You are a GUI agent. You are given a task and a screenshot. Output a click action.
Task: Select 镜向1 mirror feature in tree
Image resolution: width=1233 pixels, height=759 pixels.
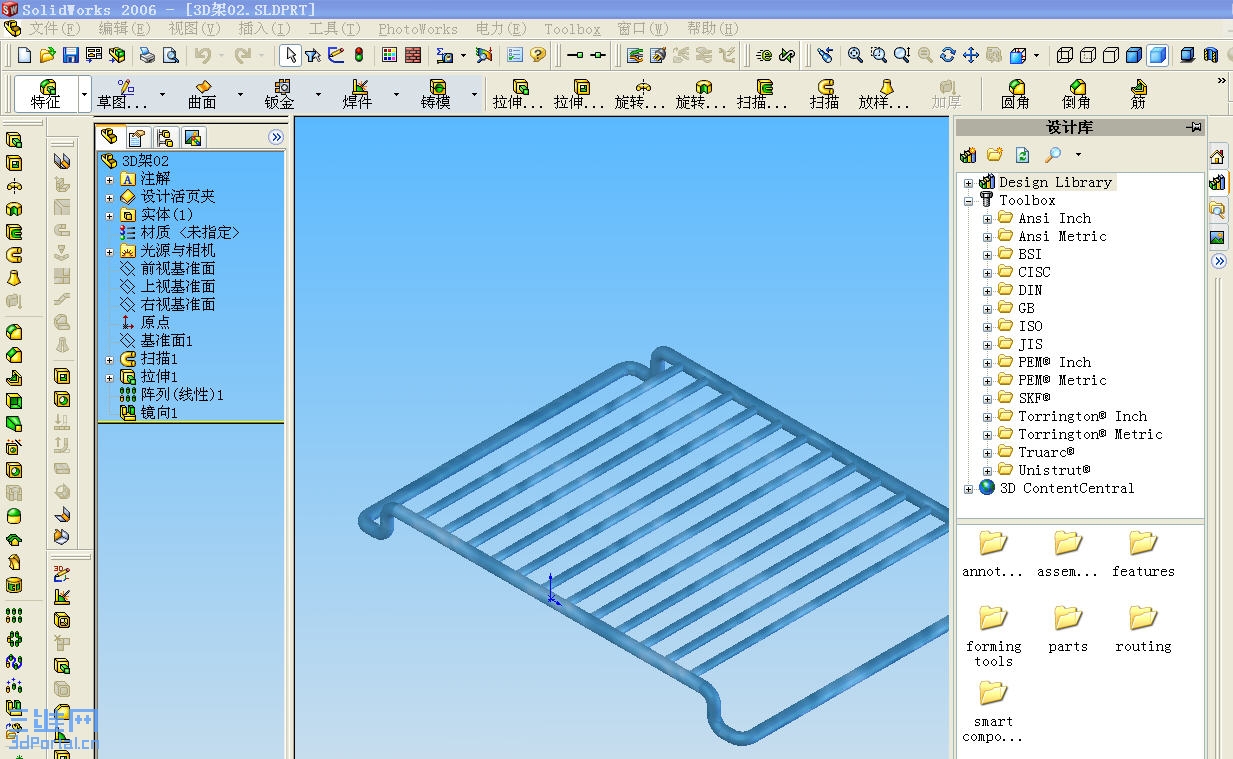(x=149, y=412)
